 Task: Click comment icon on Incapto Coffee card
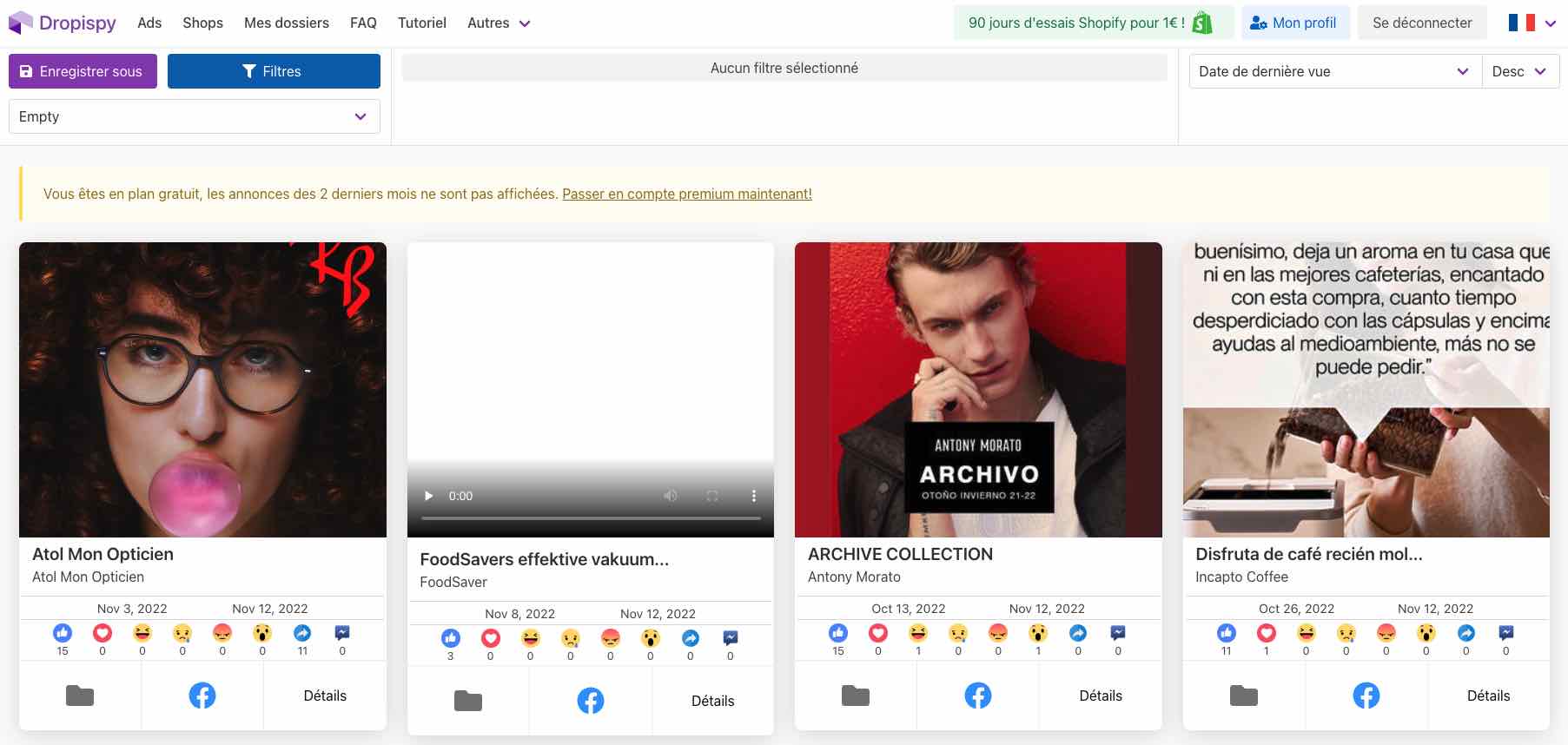click(1506, 633)
